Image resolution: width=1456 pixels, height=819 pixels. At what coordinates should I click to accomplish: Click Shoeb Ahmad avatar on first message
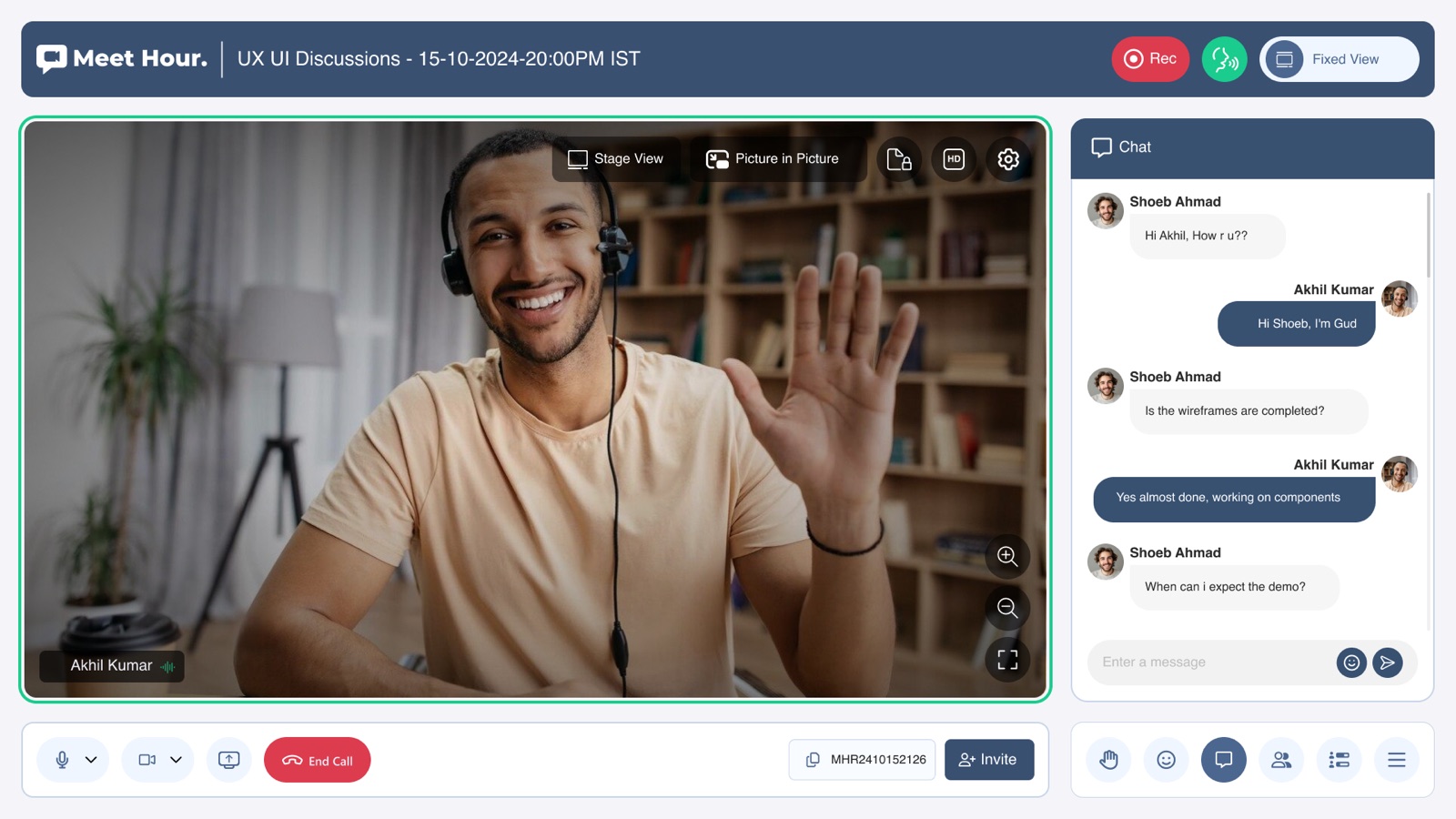pos(1106,210)
